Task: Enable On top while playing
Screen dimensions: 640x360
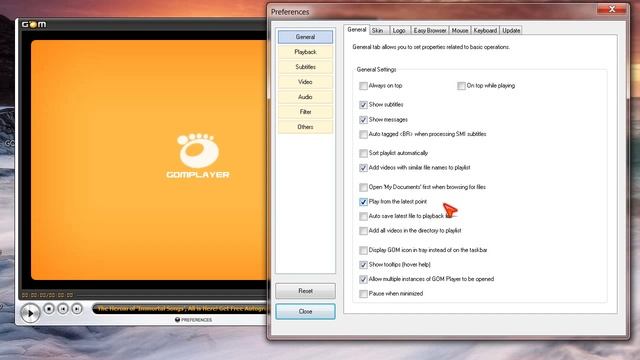Action: click(x=461, y=86)
